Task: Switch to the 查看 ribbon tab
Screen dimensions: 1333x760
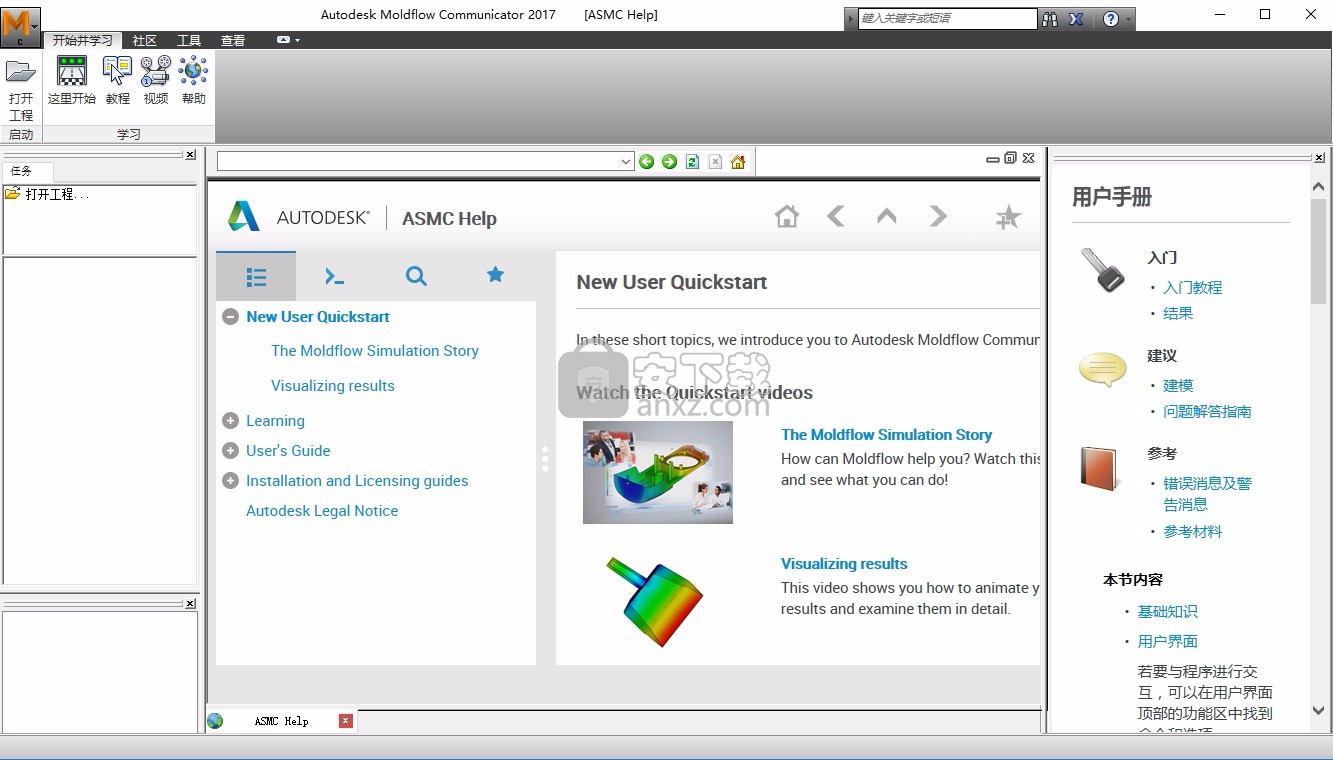Action: pyautogui.click(x=233, y=40)
